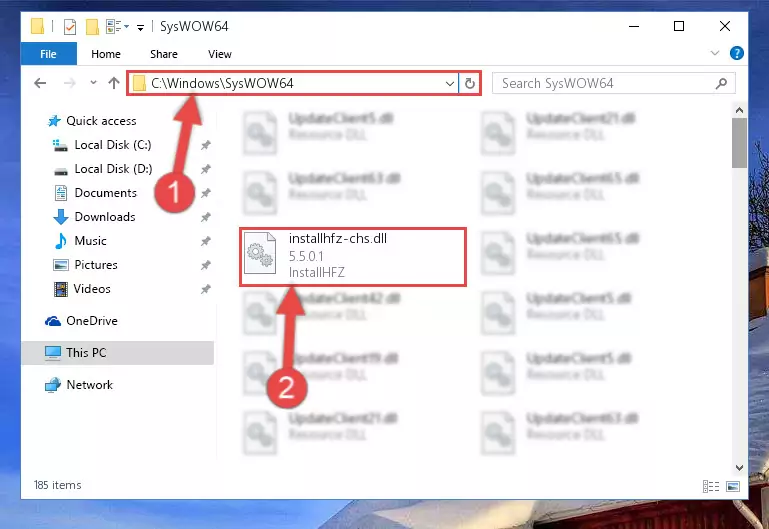Go up one folder level
The width and height of the screenshot is (769, 529).
[x=114, y=83]
